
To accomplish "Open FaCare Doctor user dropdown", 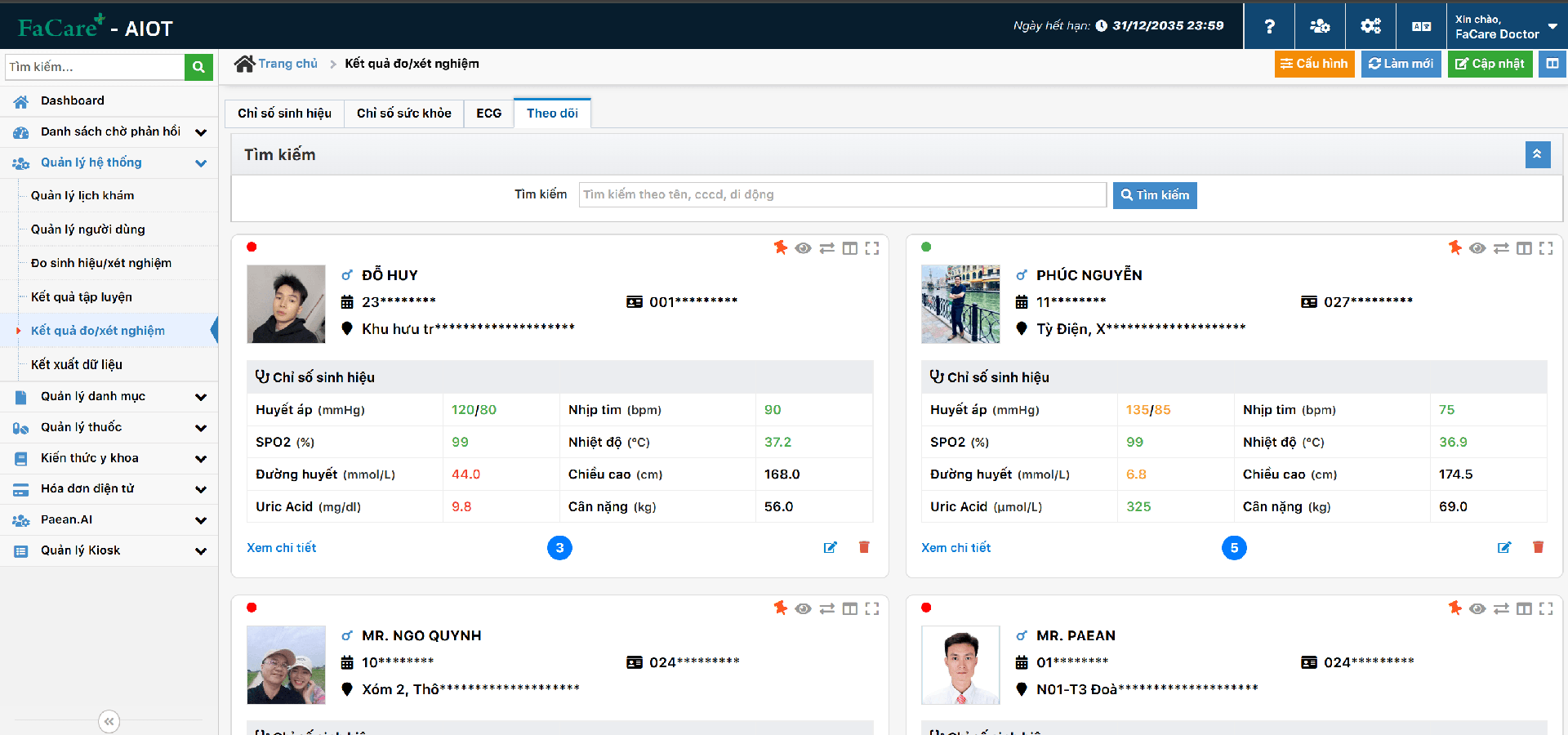I will pyautogui.click(x=1507, y=26).
